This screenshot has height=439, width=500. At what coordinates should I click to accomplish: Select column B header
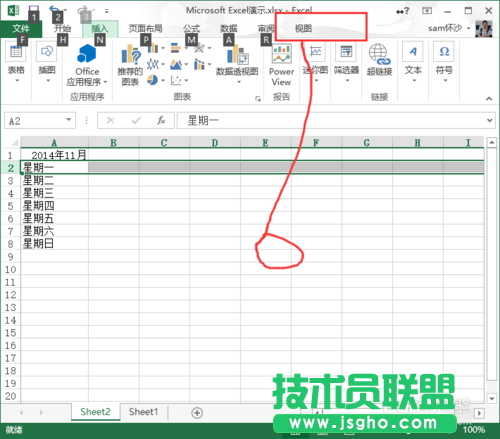click(113, 143)
